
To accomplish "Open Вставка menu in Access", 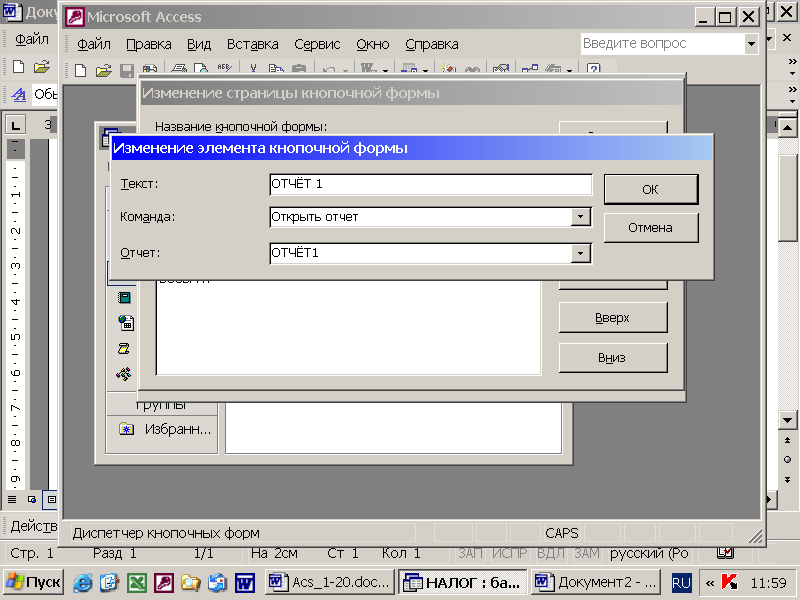I will tap(253, 44).
